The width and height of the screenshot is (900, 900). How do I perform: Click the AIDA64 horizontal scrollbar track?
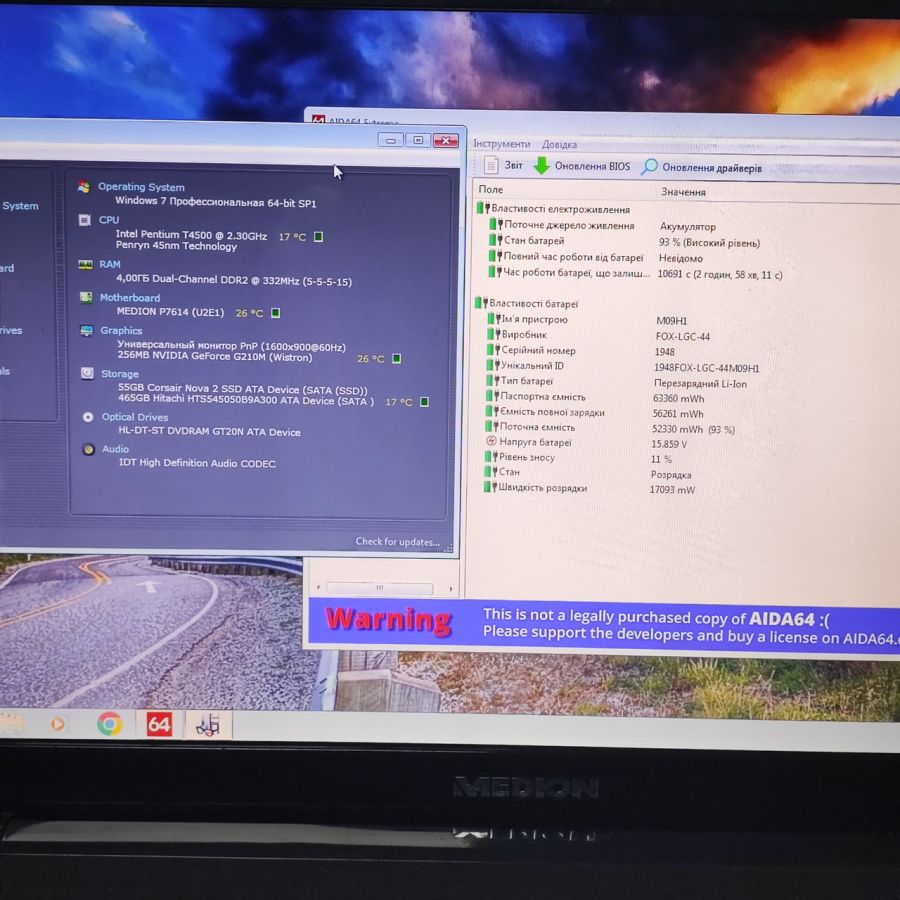379,588
